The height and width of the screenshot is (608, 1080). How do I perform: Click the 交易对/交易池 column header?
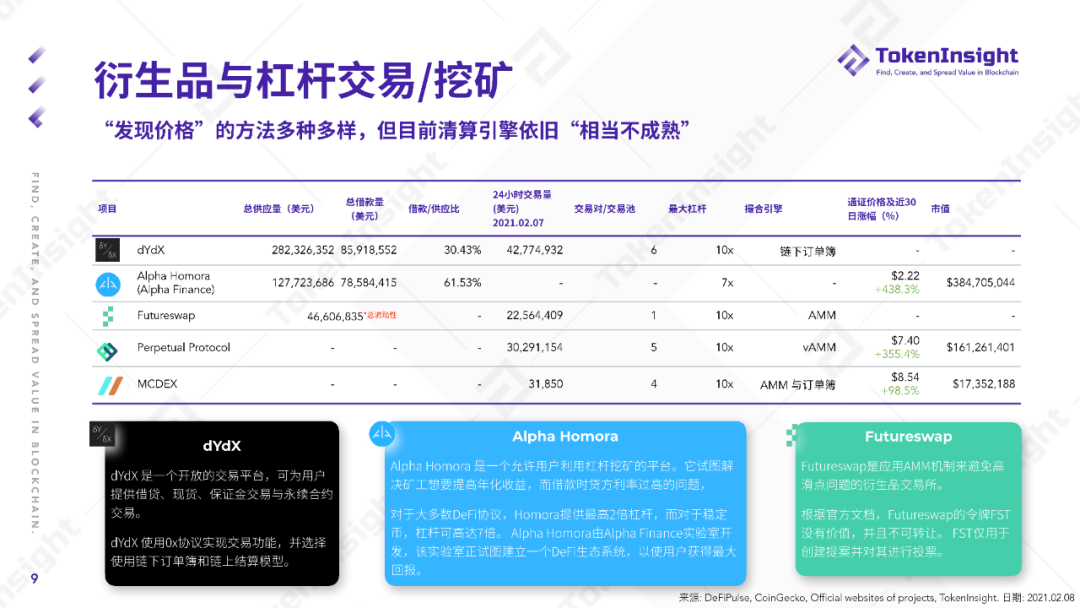tap(604, 209)
